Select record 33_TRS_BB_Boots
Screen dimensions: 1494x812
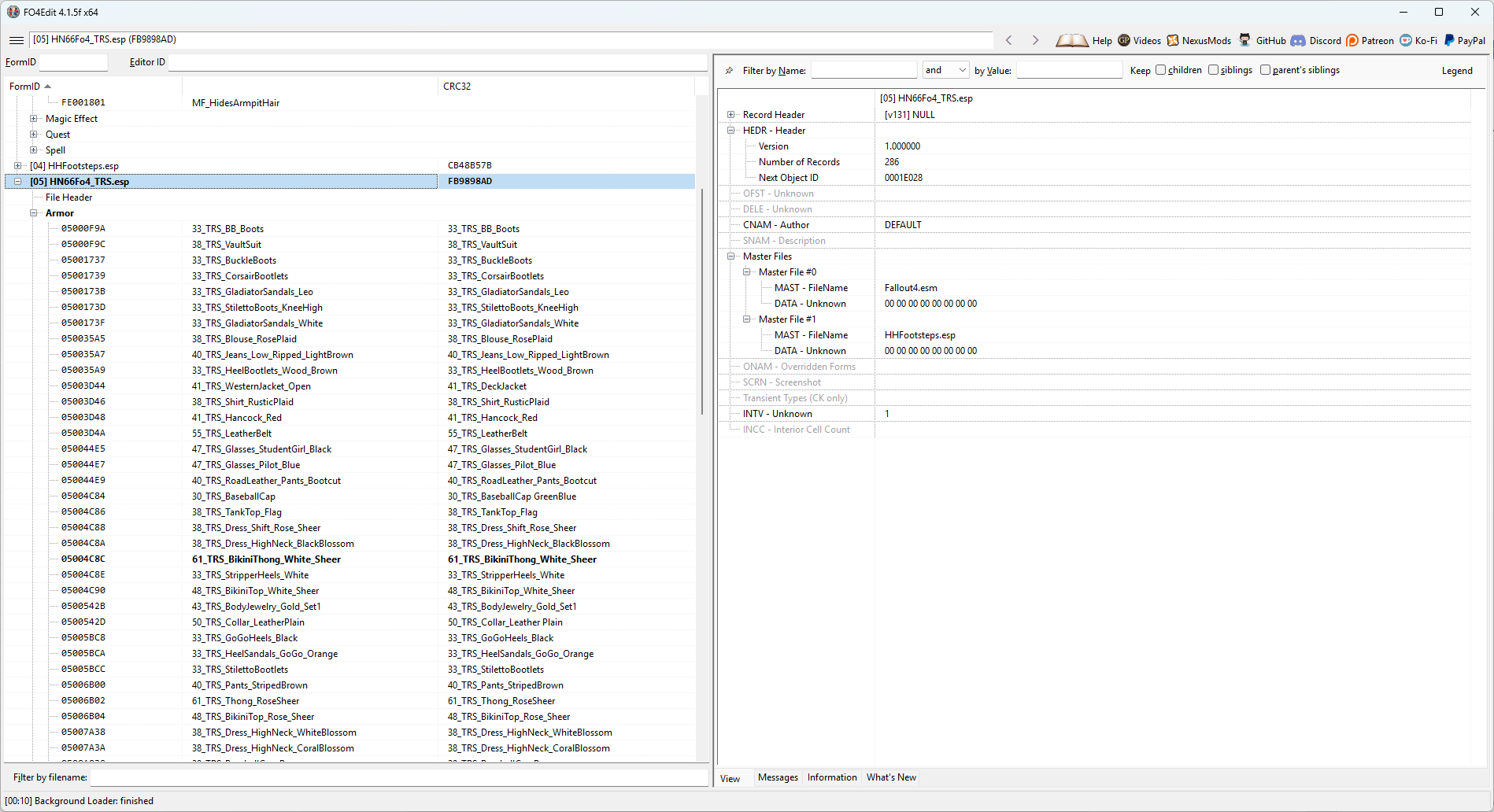(x=227, y=229)
